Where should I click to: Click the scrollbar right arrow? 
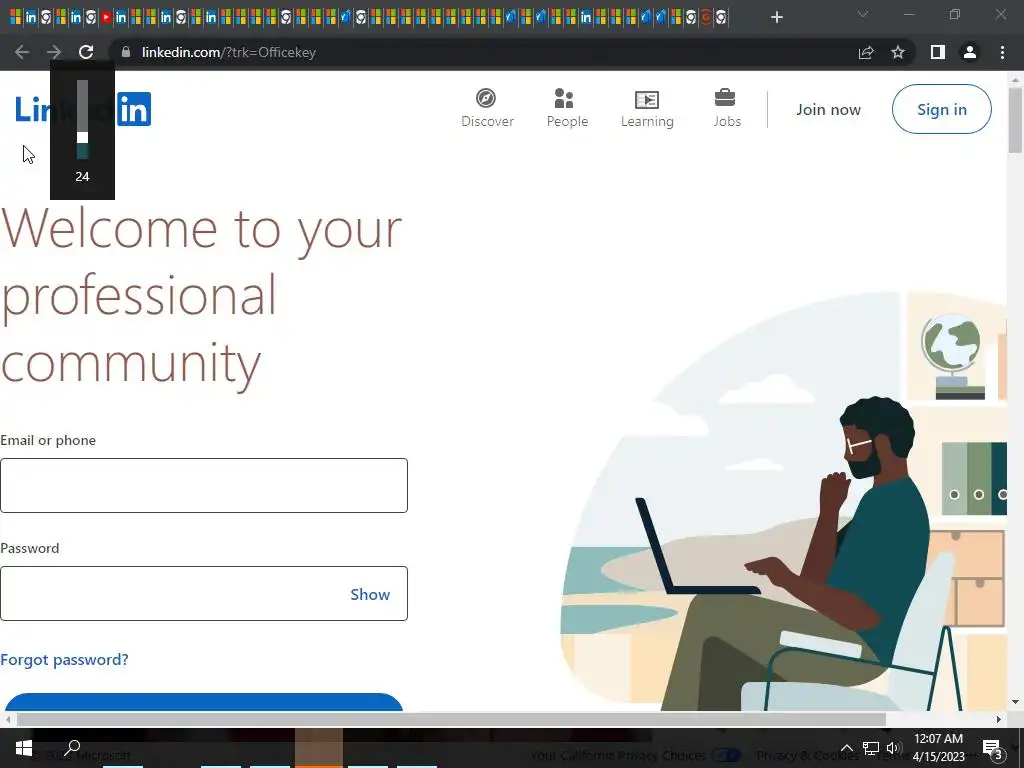(x=999, y=719)
